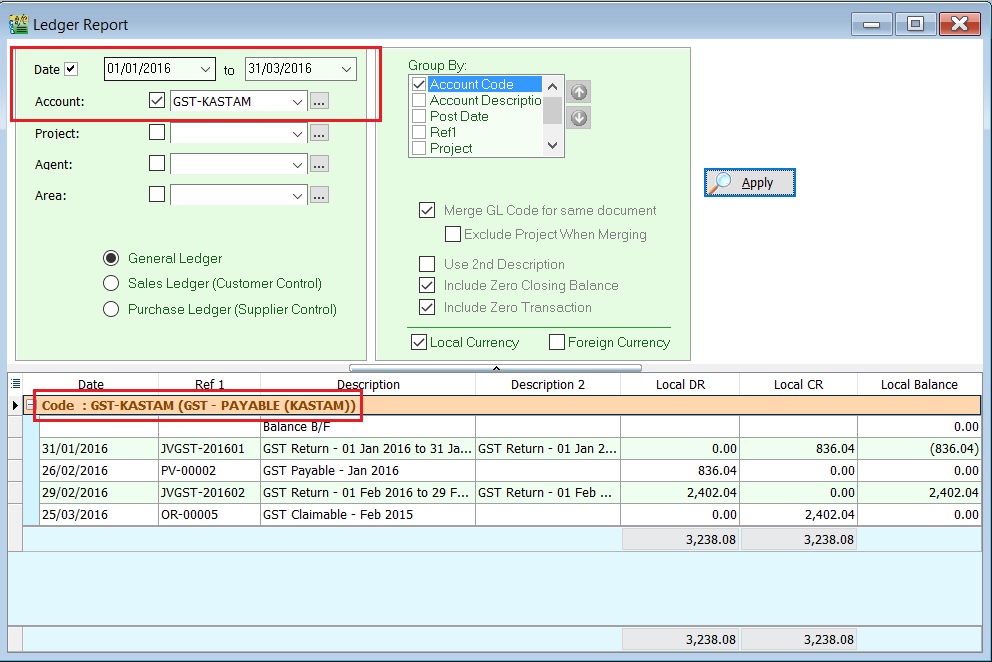The height and width of the screenshot is (662, 992).
Task: Enable the Use 2nd Description checkbox
Action: (427, 264)
